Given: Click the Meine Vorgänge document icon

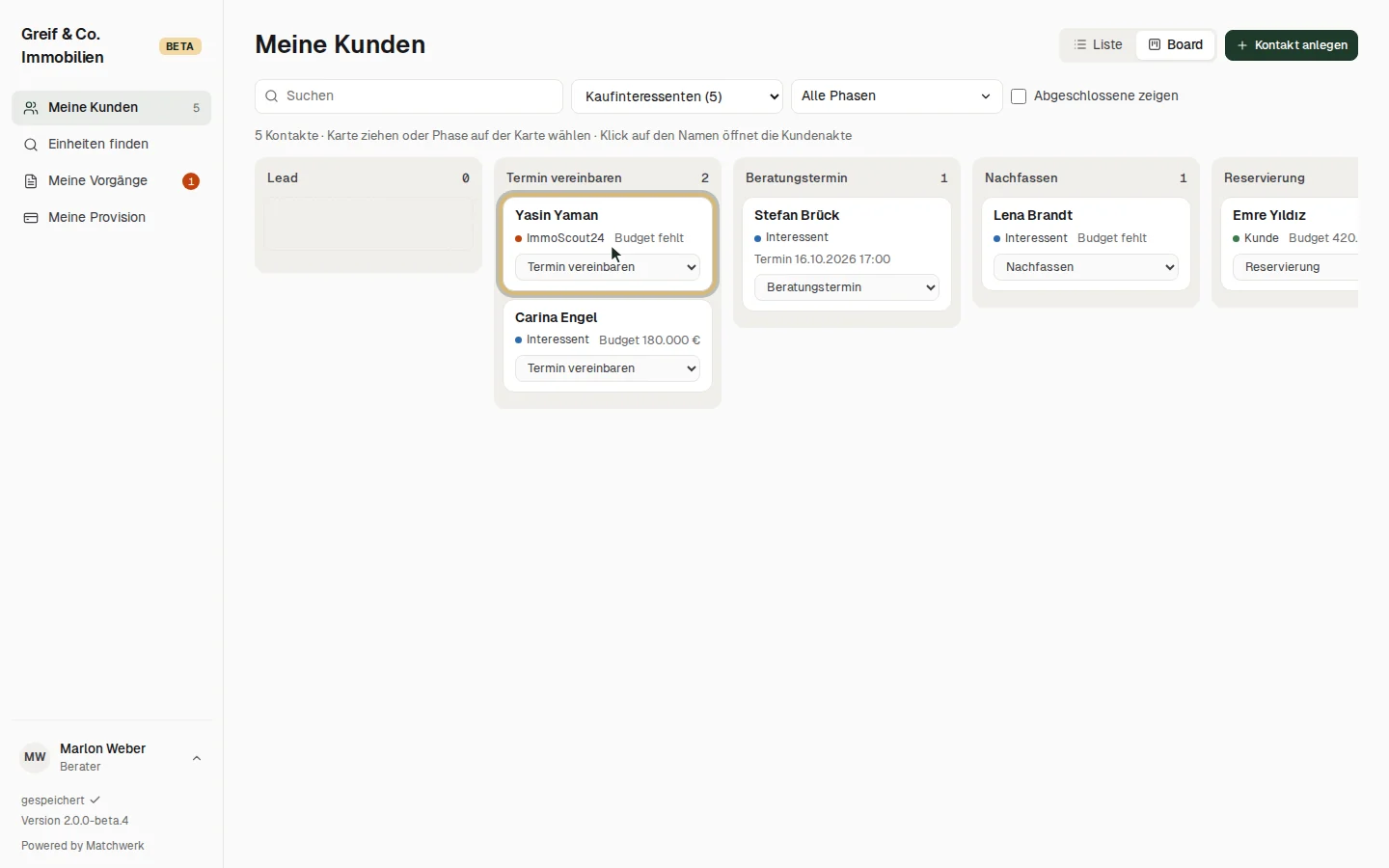Looking at the screenshot, I should pos(31,181).
